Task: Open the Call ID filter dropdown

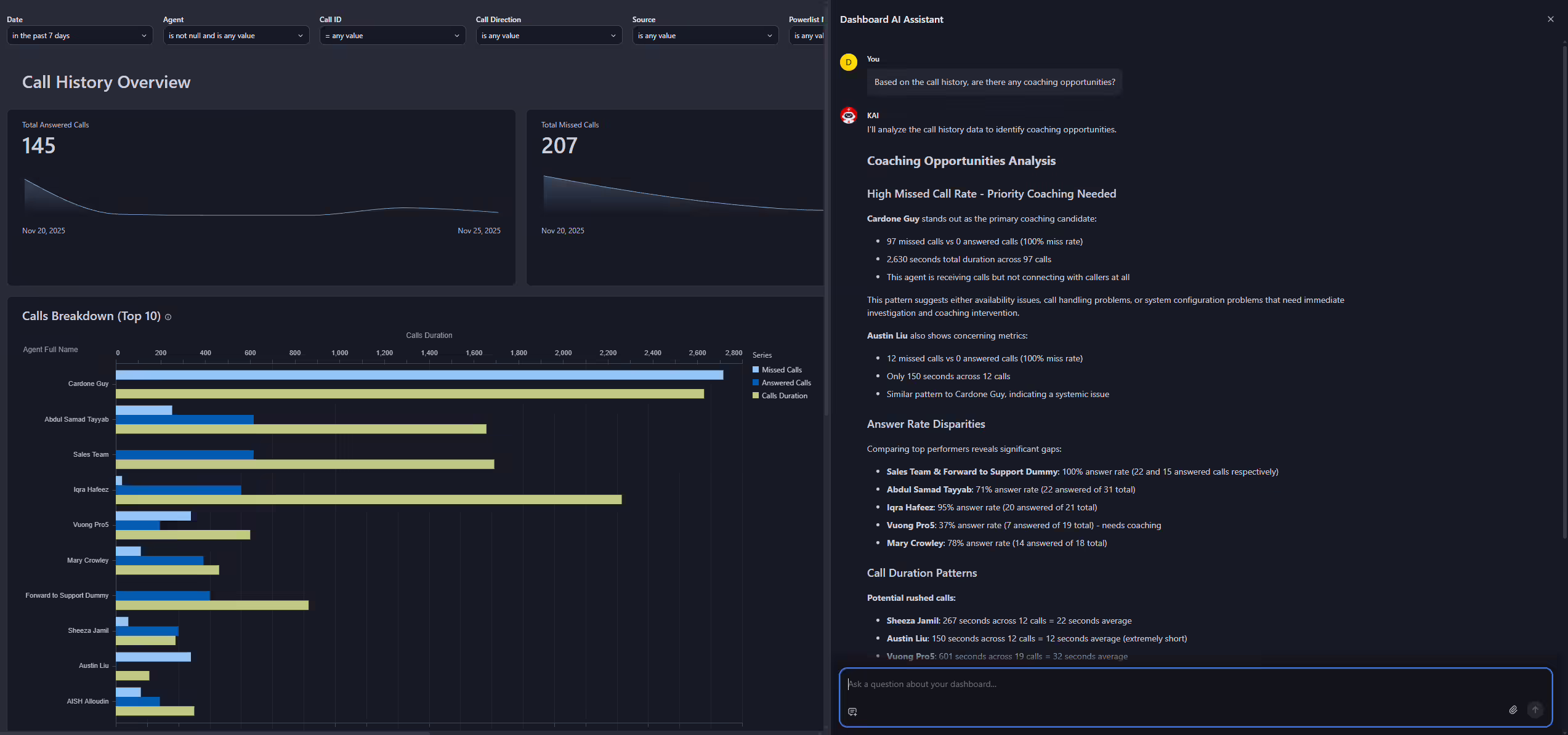Action: 392,35
